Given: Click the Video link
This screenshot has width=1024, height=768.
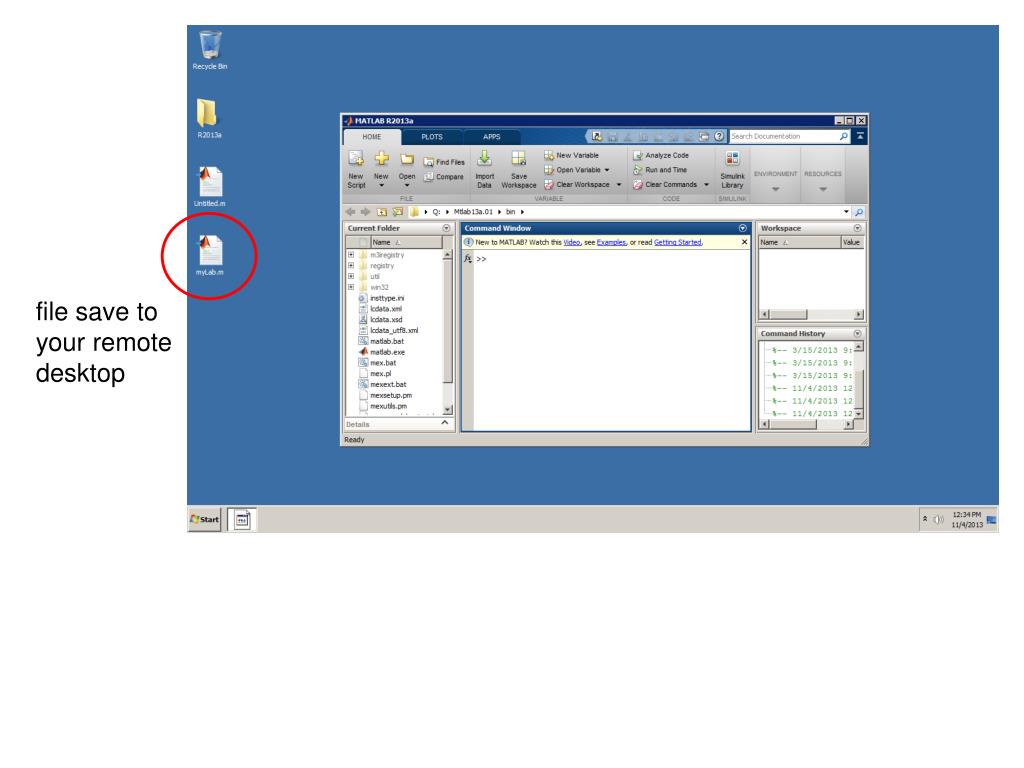Looking at the screenshot, I should pos(572,242).
